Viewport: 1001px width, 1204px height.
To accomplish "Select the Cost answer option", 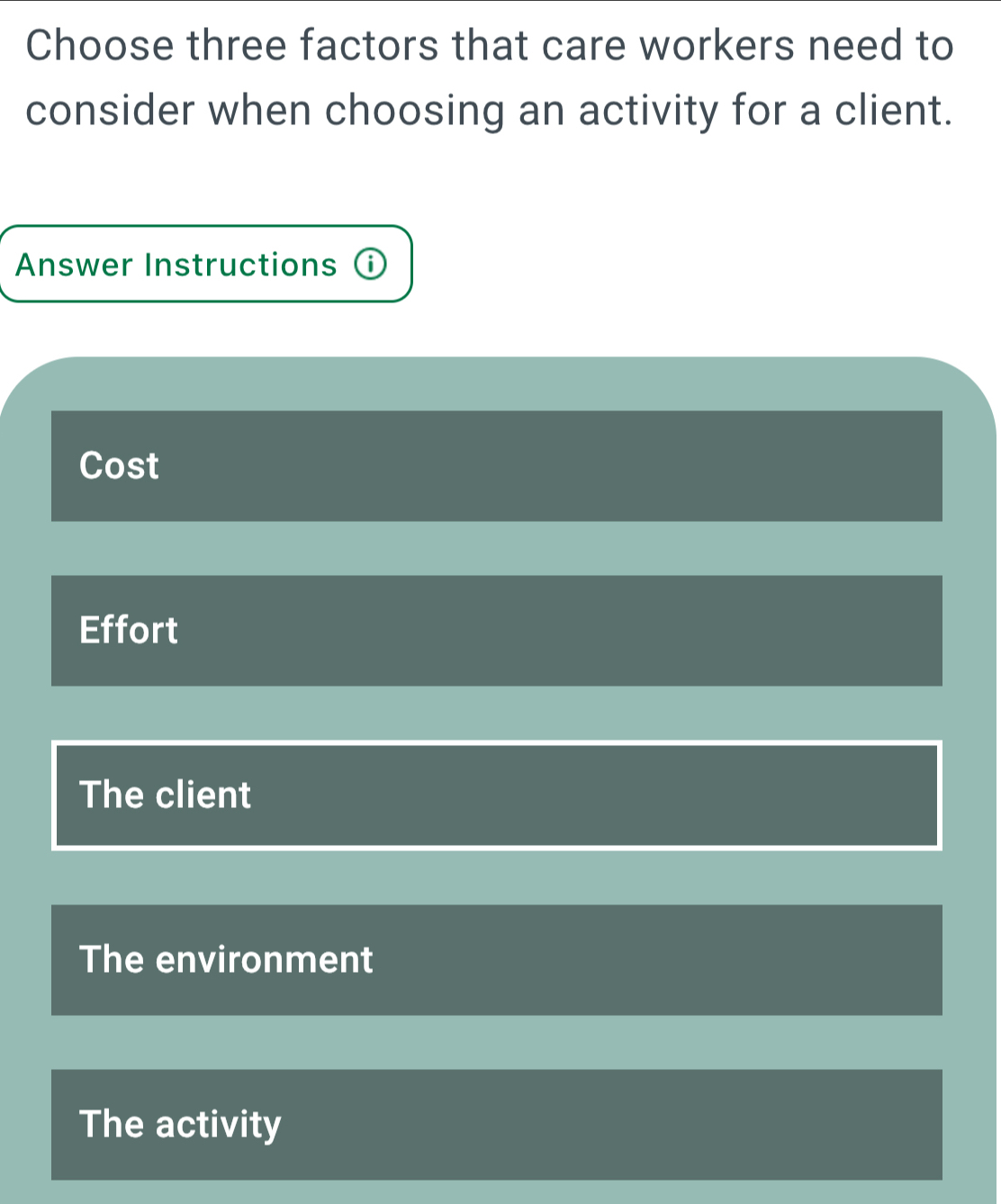I will 496,466.
